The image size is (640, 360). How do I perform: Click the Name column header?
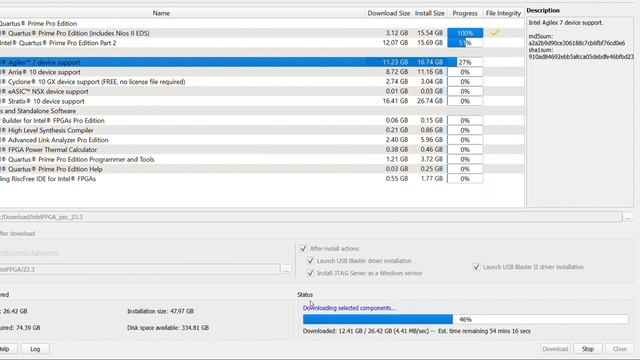(161, 13)
